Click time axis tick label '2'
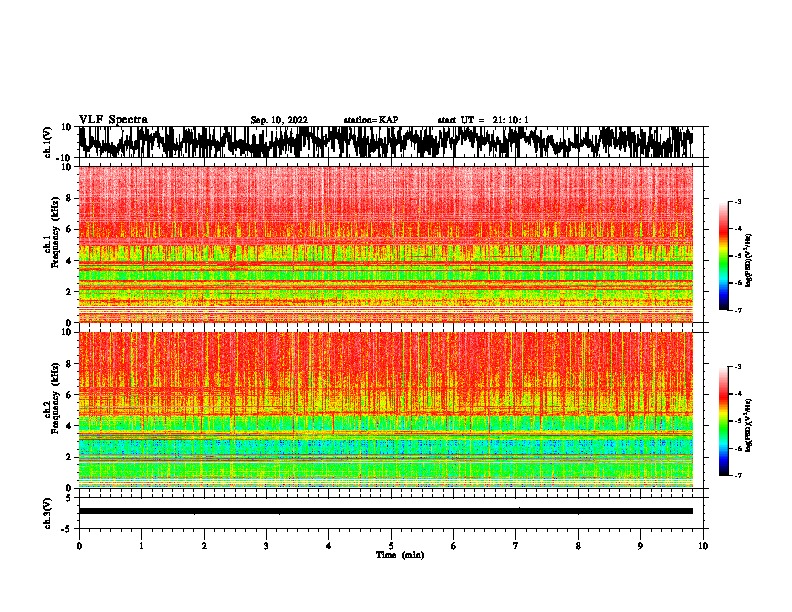Screen dimensions: 792x612 (x=204, y=546)
